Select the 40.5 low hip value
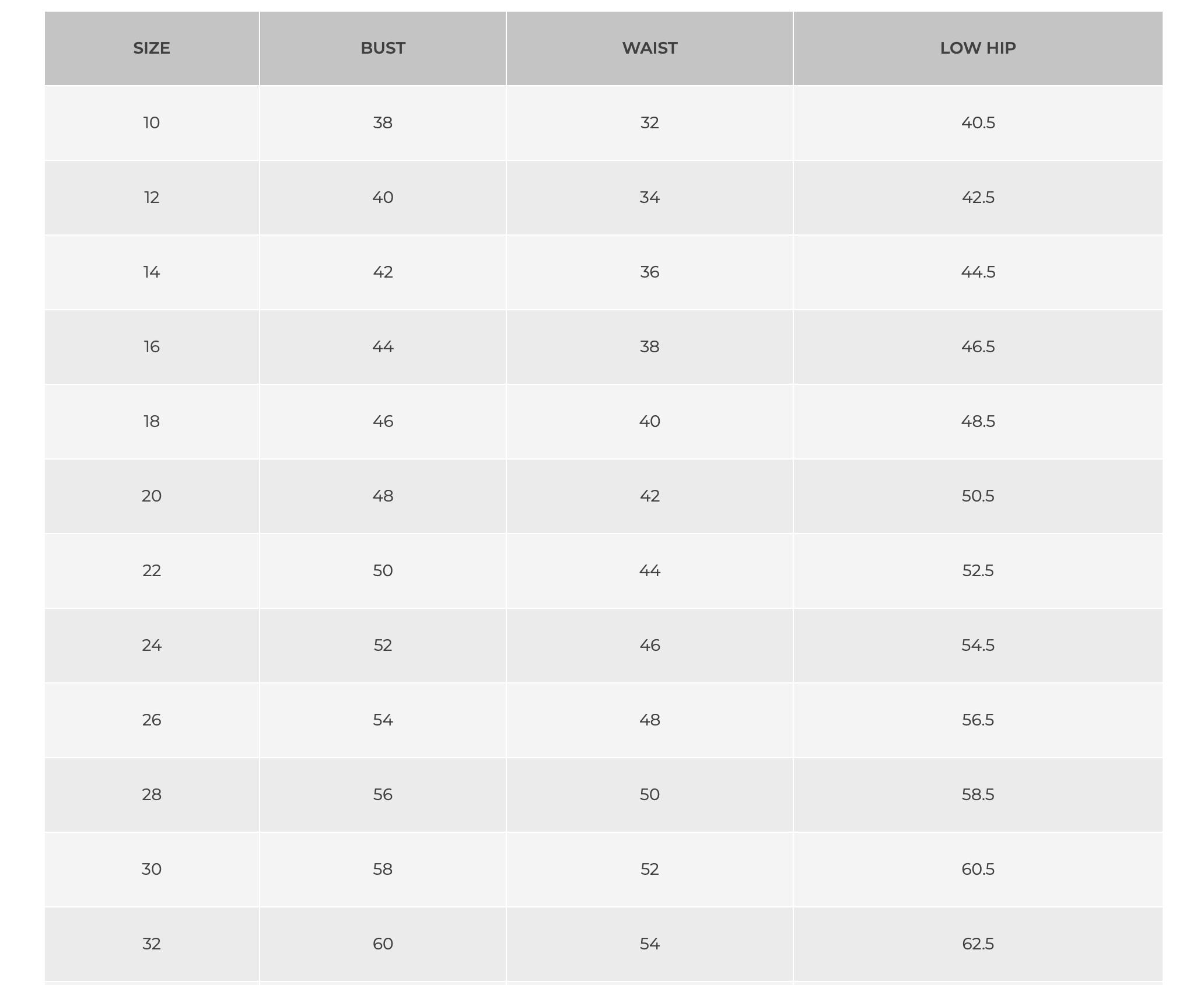The width and height of the screenshot is (1204, 985). [978, 122]
